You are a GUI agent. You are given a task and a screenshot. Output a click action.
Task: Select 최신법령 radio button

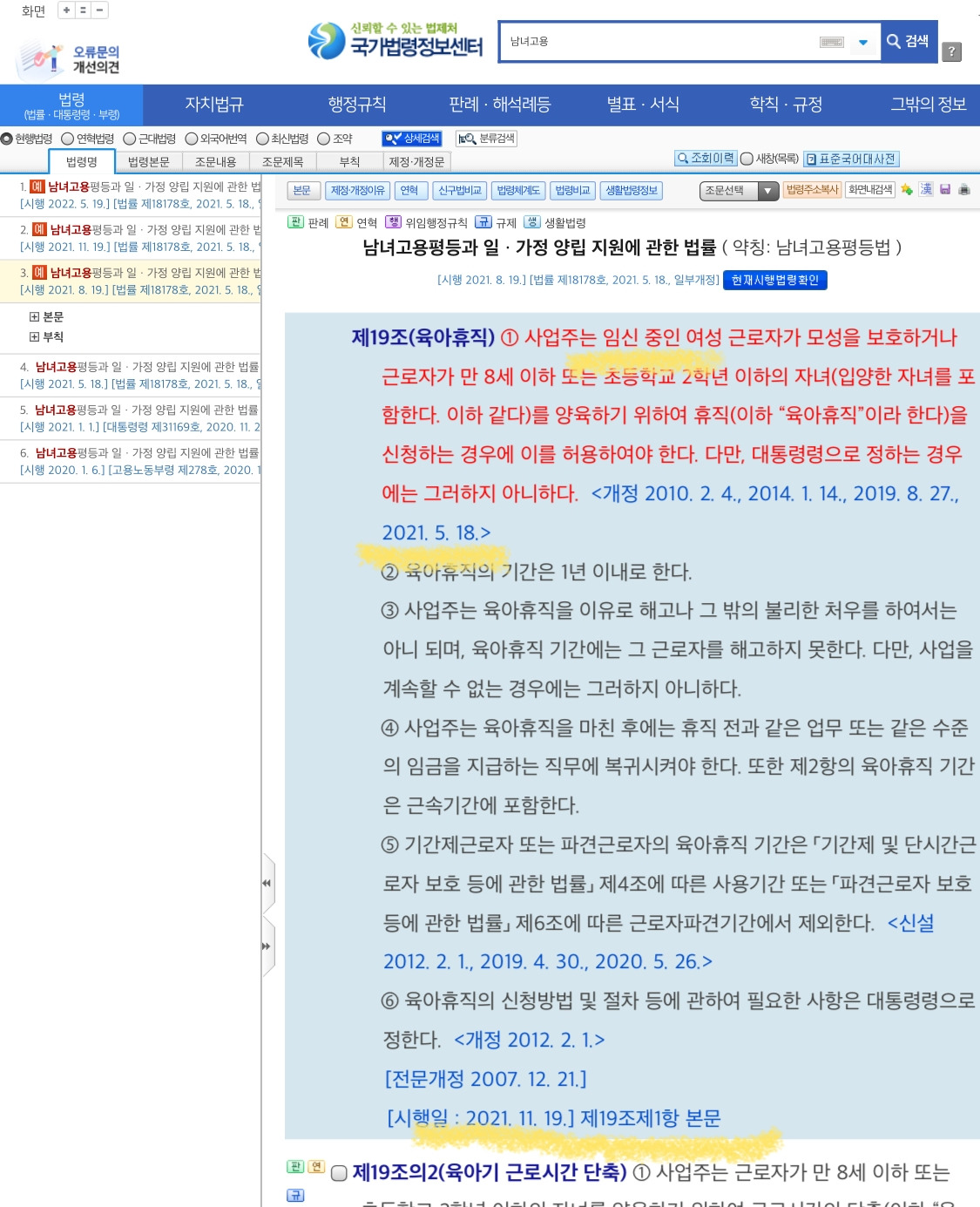(262, 139)
